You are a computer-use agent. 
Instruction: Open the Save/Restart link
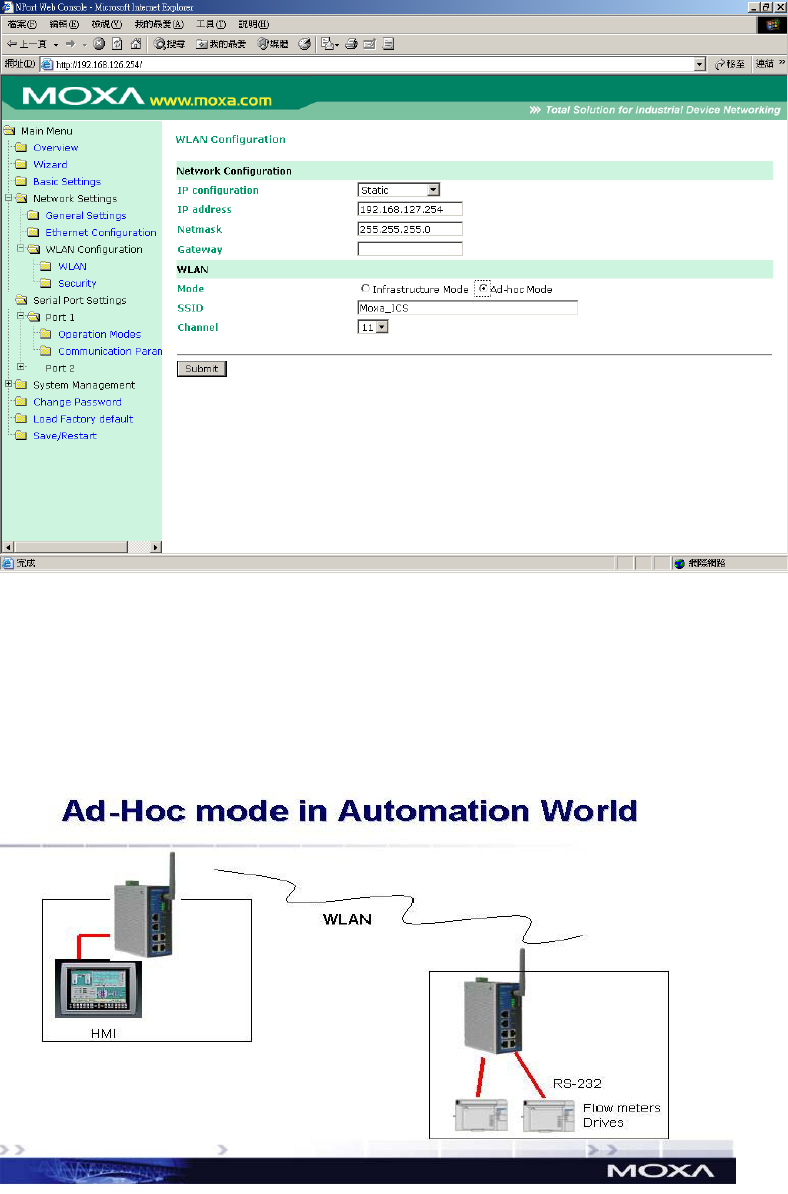pyautogui.click(x=65, y=436)
